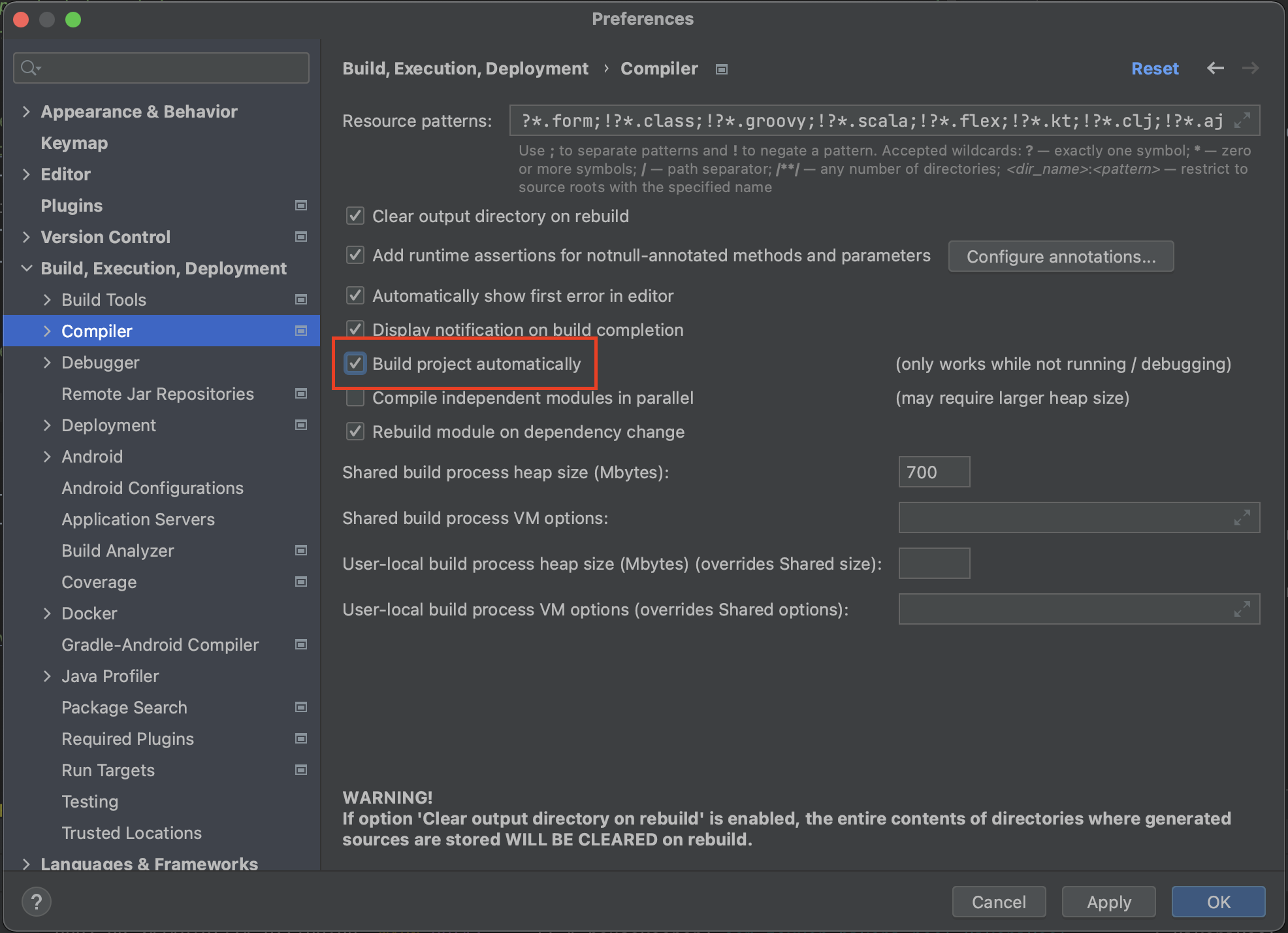
Task: Click project-level icon next to Gradle-Android Compiler
Action: pyautogui.click(x=301, y=644)
